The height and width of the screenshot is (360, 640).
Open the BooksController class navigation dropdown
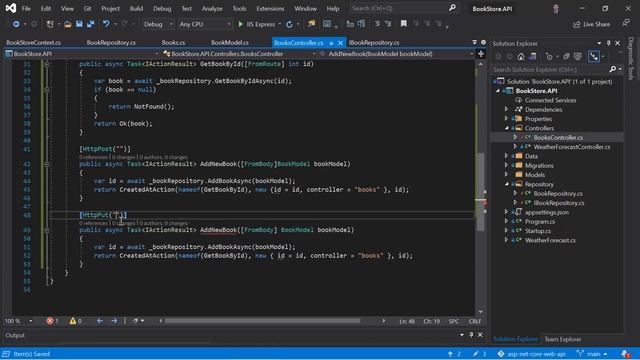tap(239, 54)
